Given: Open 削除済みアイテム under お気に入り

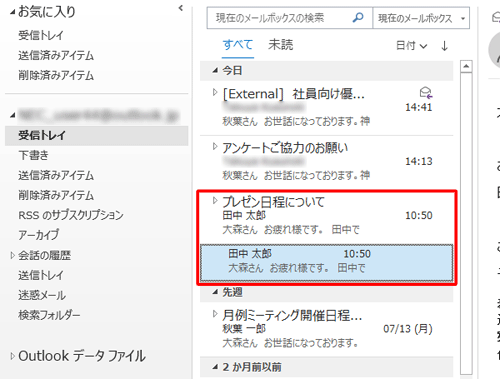Looking at the screenshot, I should (56, 75).
